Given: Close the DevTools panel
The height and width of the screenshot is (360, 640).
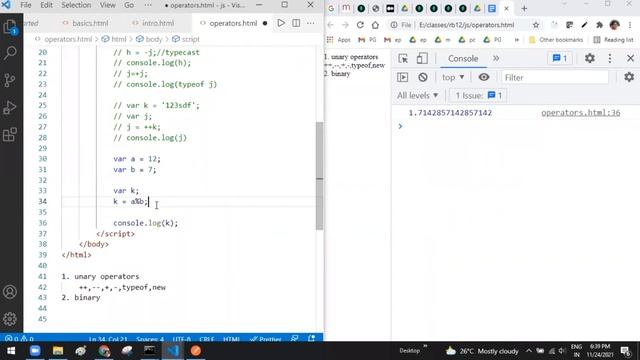Looking at the screenshot, I should [x=630, y=58].
